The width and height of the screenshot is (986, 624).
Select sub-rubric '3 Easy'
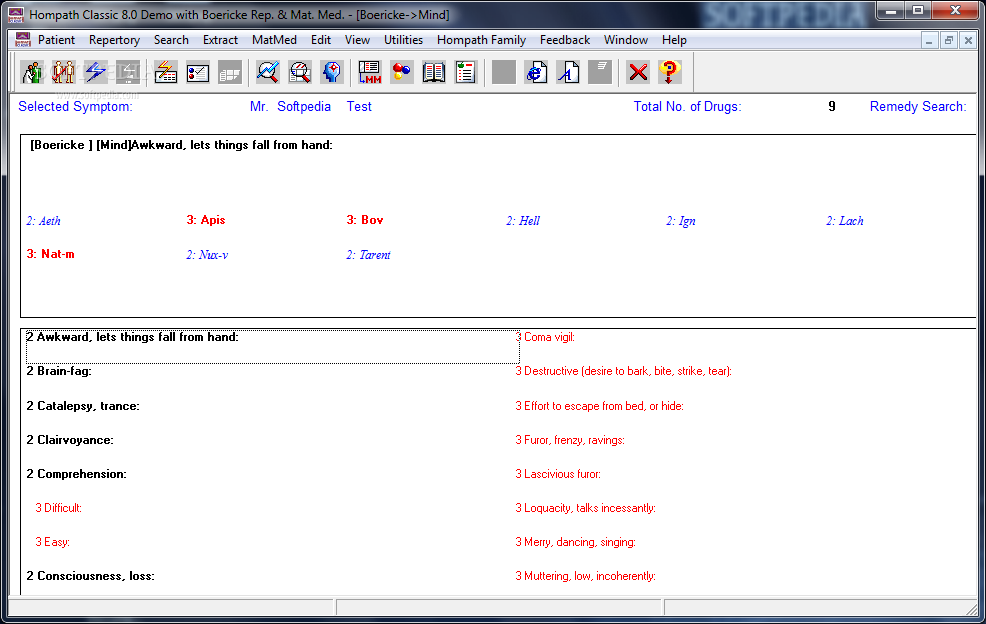tap(52, 542)
